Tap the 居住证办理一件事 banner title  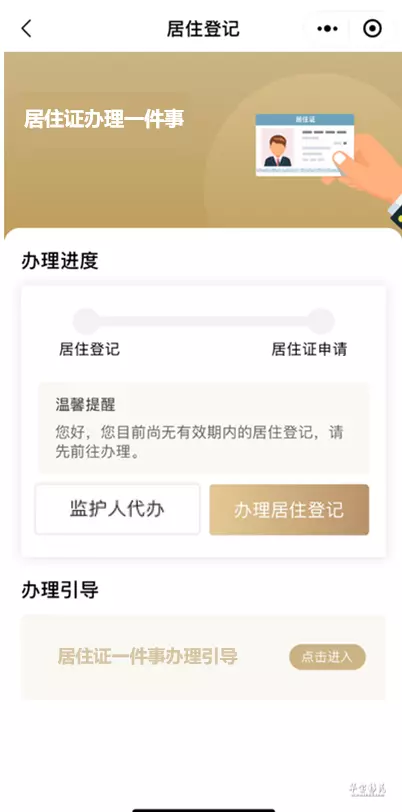104,119
